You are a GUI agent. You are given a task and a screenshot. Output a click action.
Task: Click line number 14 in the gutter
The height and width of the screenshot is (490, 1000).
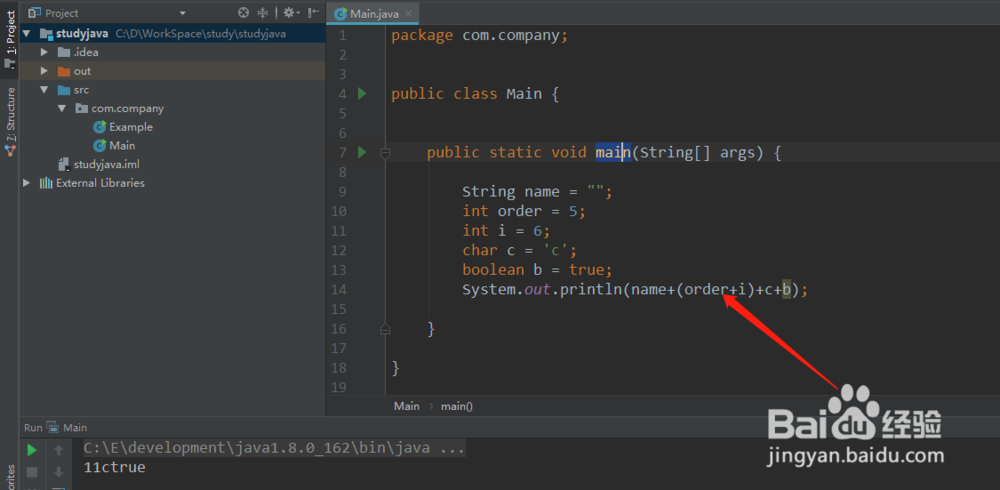pyautogui.click(x=339, y=290)
